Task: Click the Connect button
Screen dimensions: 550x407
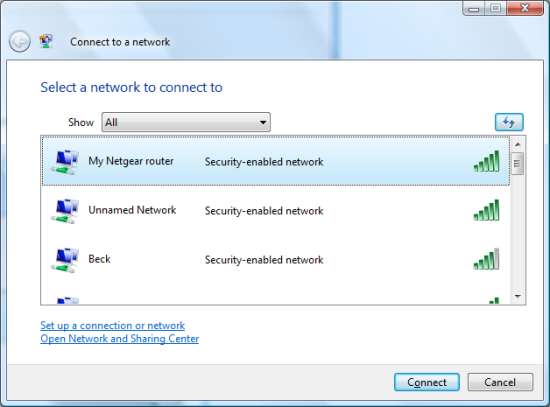Action: click(x=427, y=382)
